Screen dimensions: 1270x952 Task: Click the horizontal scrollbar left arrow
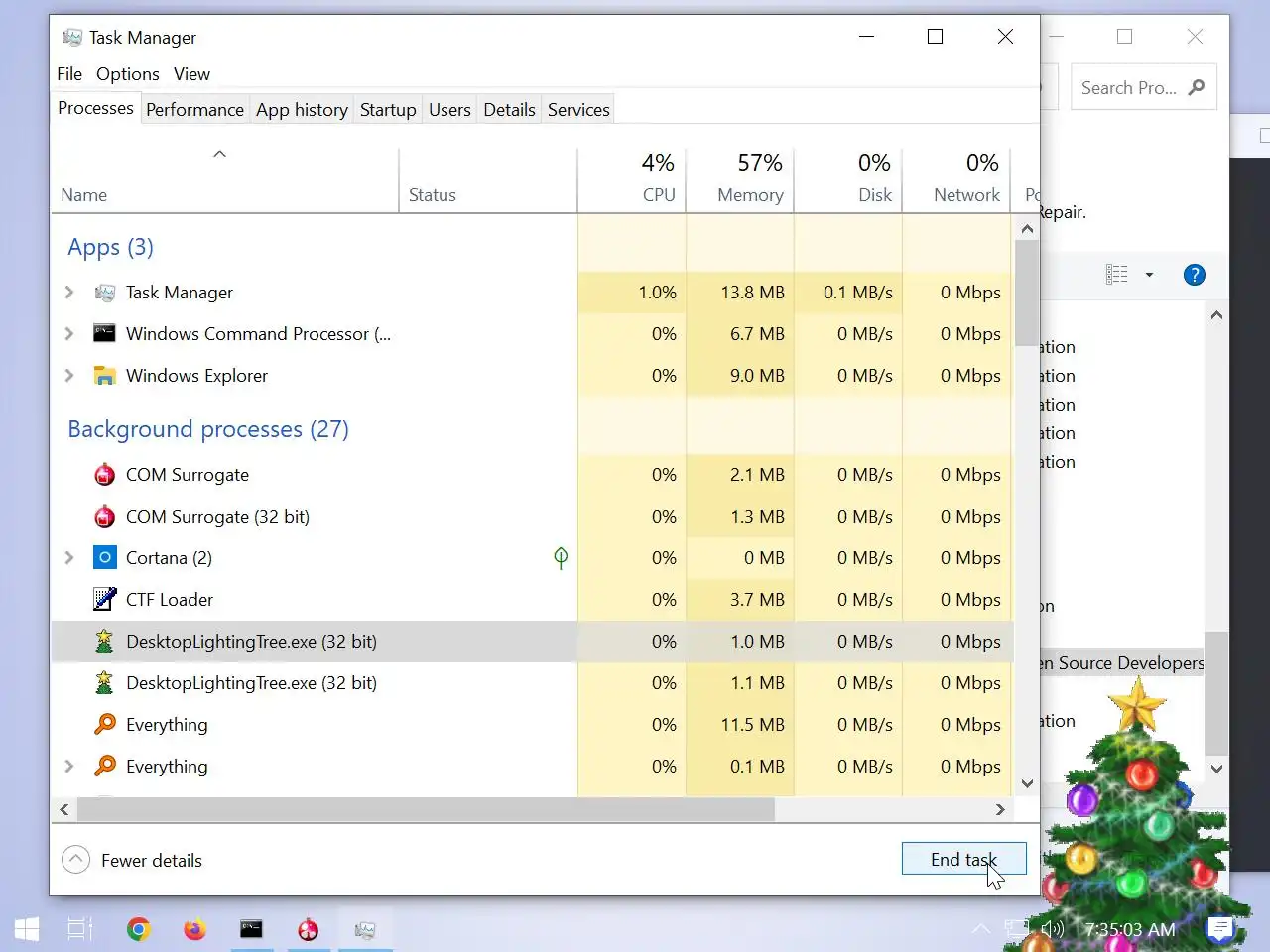(x=64, y=809)
